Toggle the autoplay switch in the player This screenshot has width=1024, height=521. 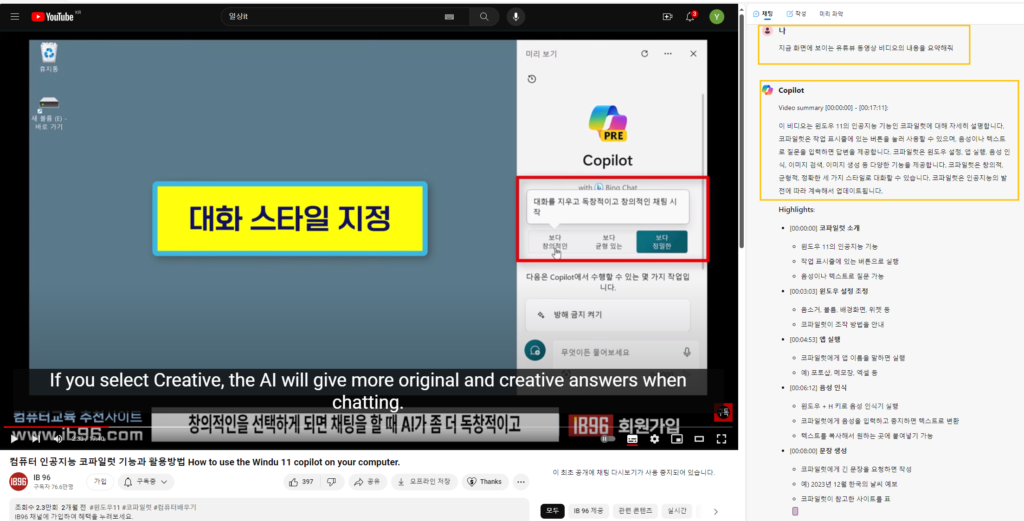pos(608,439)
